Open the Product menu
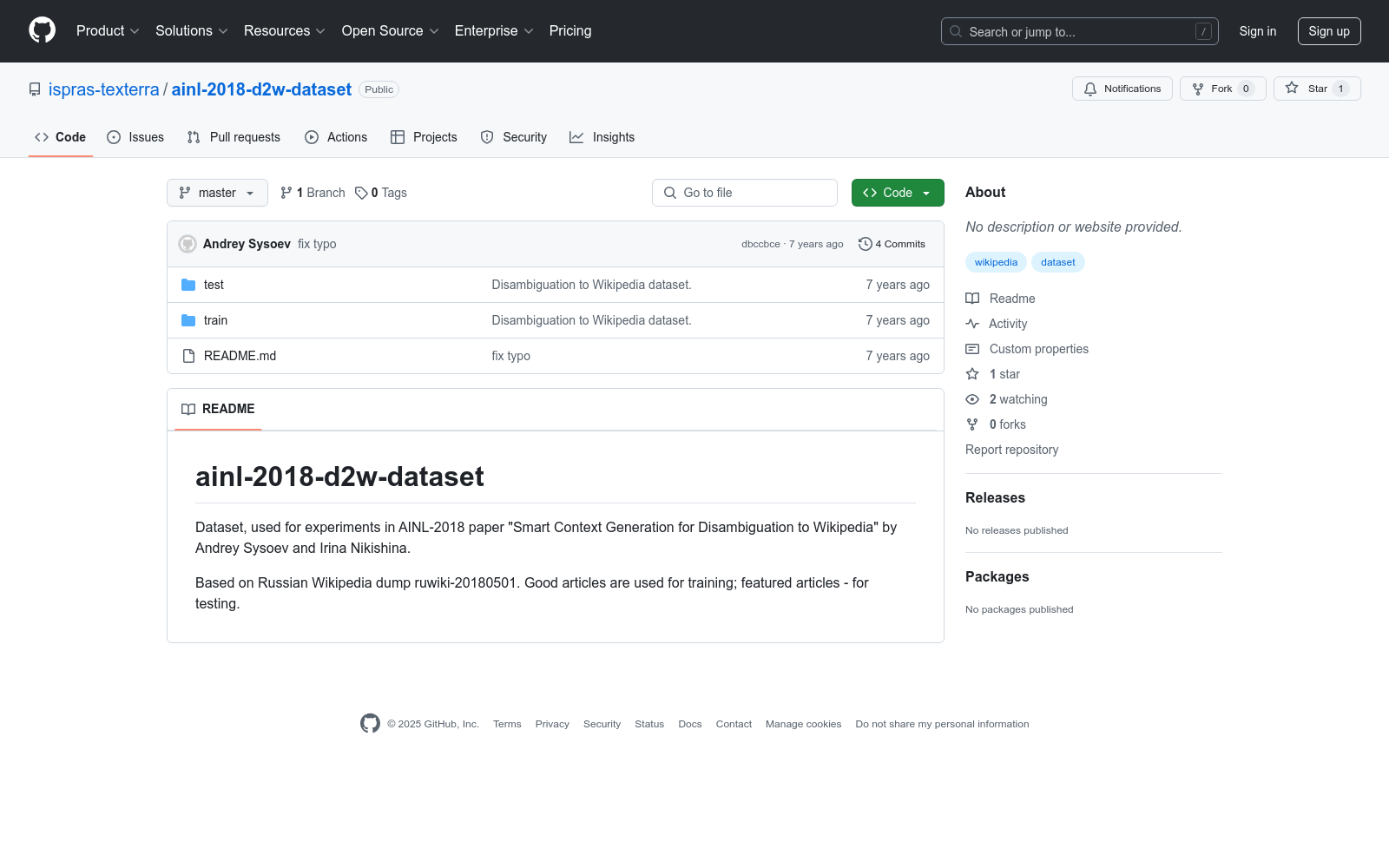Screen dimensions: 1389x868 click(x=108, y=31)
